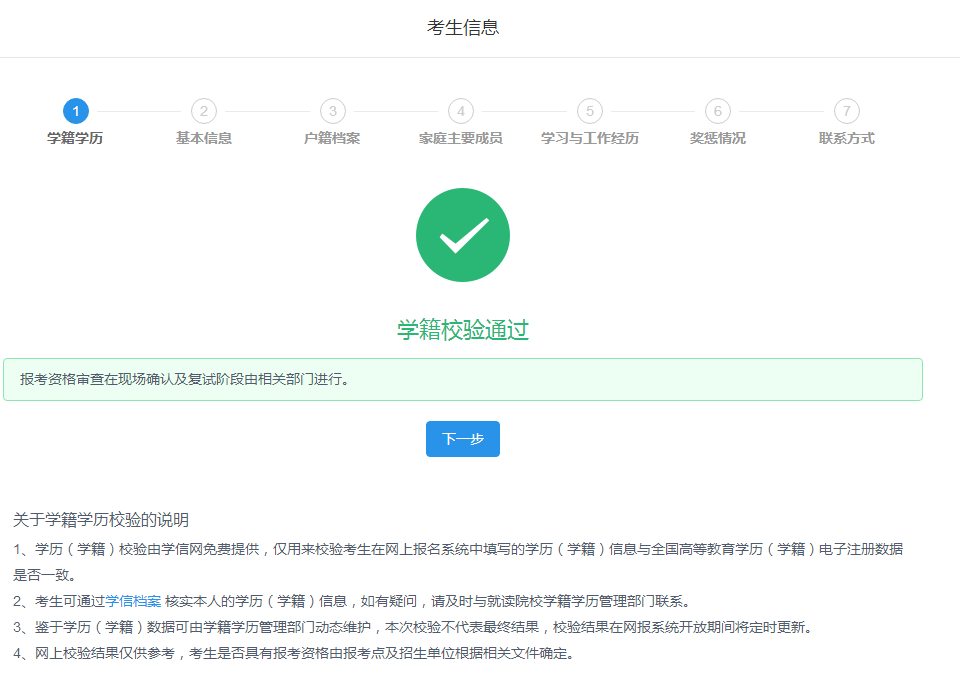
Task: Open step 3 circle for 户籍档案
Action: tap(332, 111)
